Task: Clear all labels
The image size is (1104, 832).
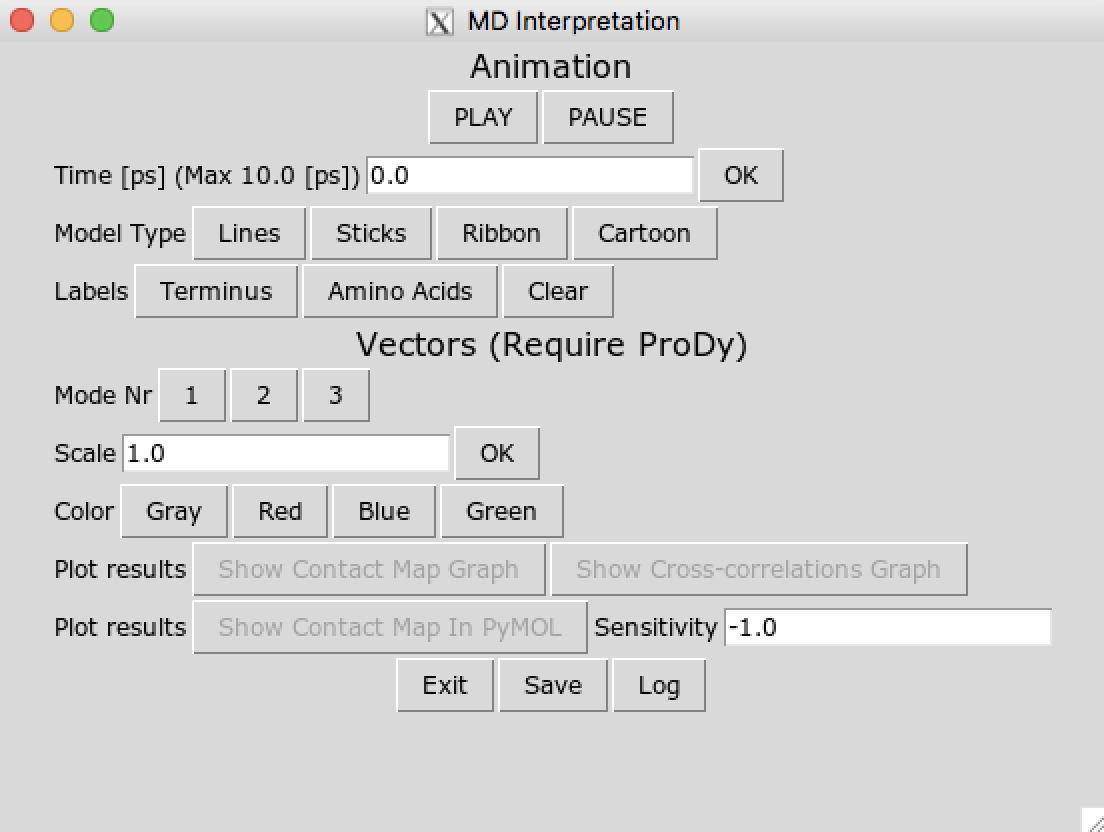Action: click(x=557, y=291)
